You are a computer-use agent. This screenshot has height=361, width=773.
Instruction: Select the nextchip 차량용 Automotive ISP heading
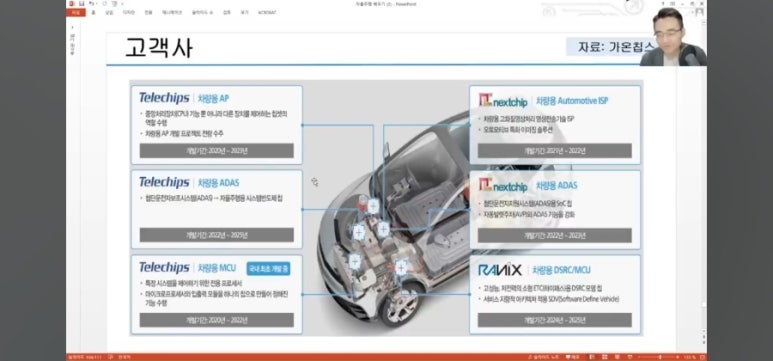(543, 101)
